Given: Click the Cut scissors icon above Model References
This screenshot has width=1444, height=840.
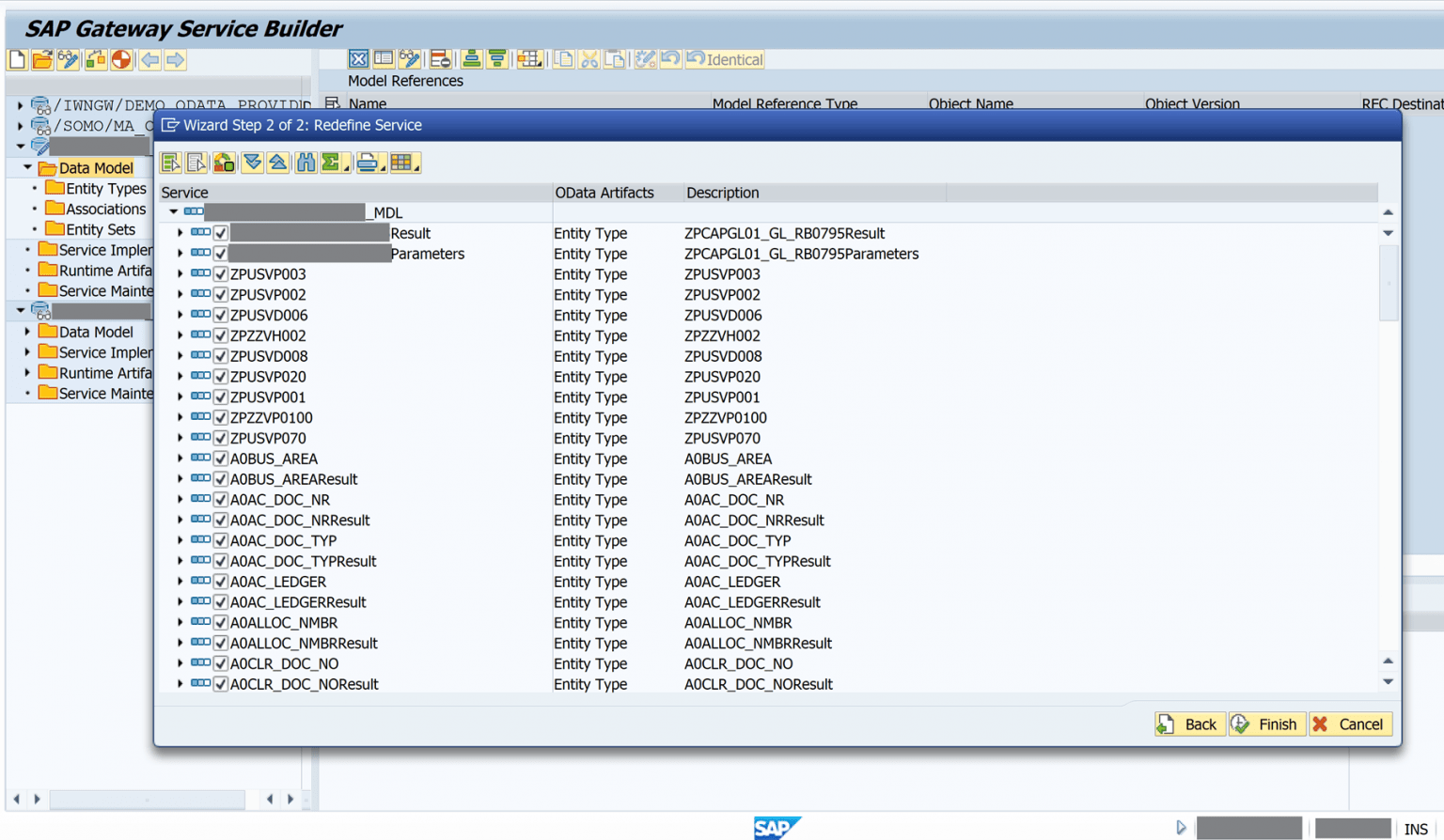Looking at the screenshot, I should [589, 59].
